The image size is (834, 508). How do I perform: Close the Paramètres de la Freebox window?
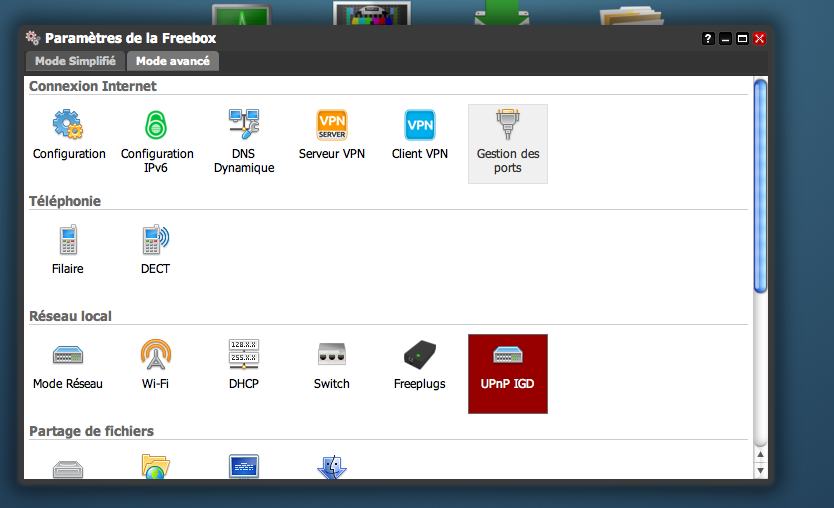point(760,38)
